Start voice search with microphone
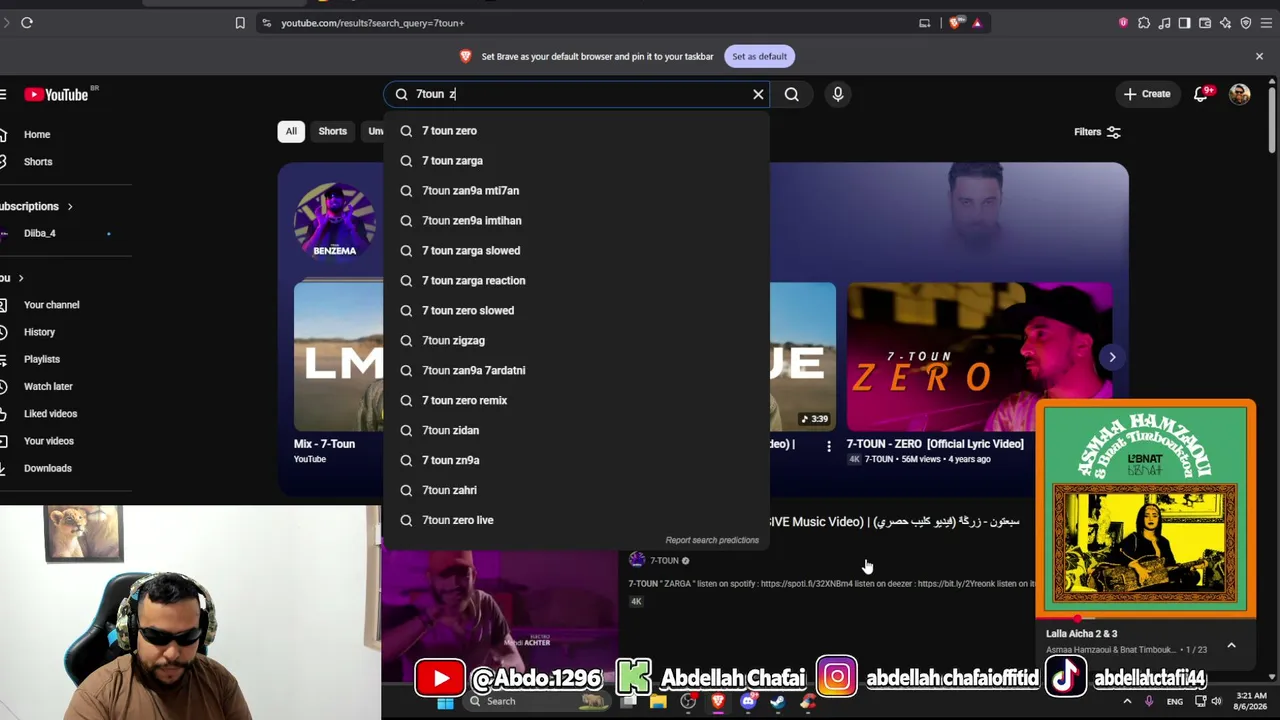The image size is (1280, 720). coord(838,94)
